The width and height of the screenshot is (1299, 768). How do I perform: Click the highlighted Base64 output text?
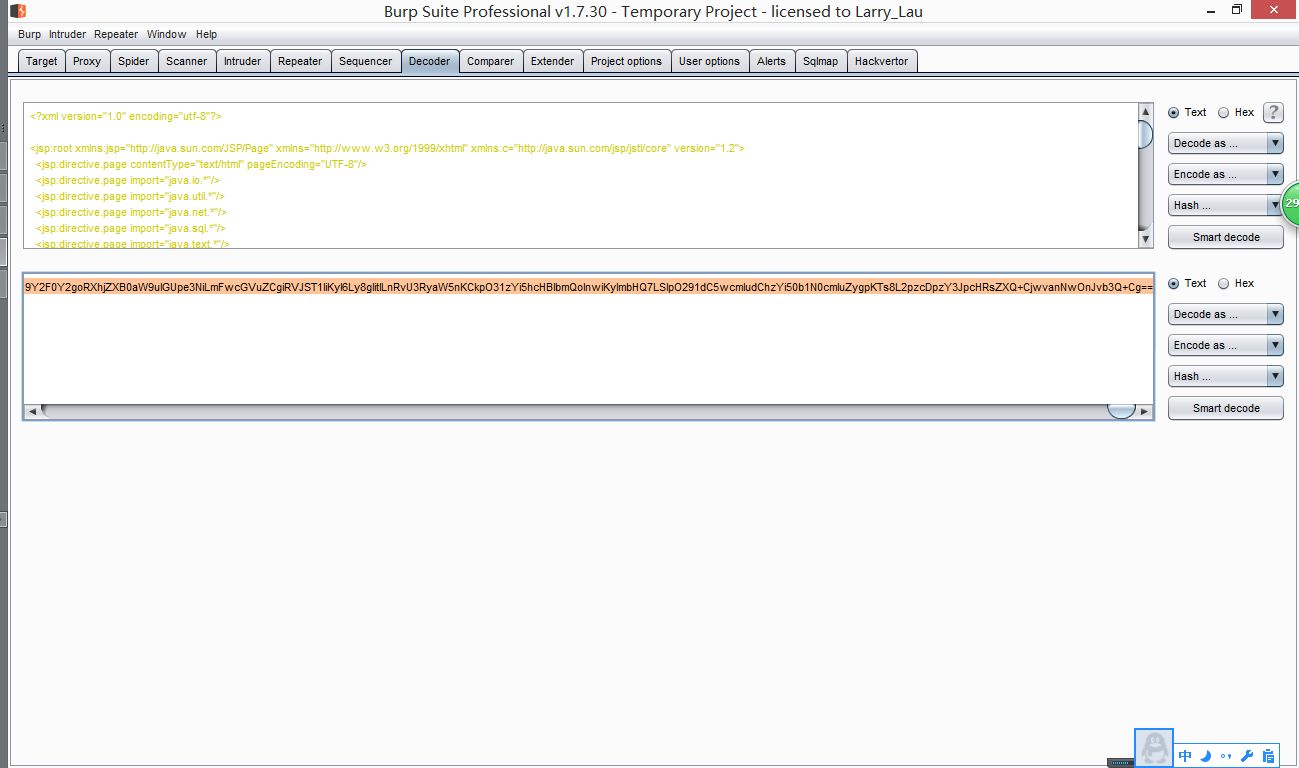589,287
